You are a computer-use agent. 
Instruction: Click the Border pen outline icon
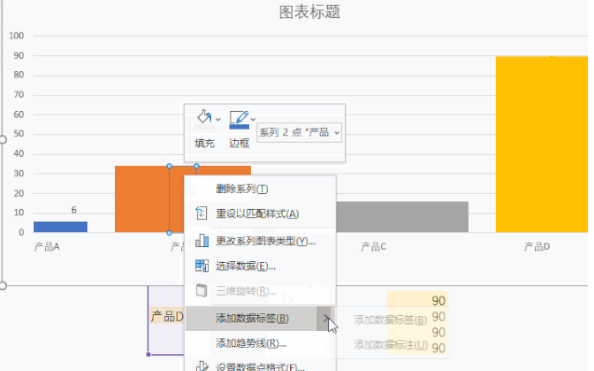[239, 119]
